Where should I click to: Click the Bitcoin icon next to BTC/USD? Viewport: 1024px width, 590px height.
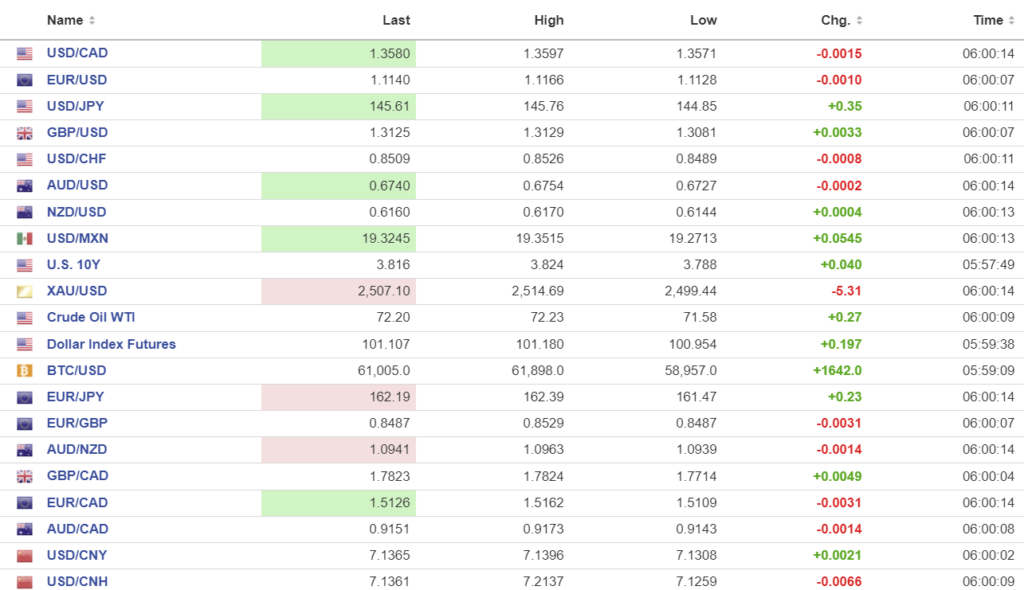(25, 371)
